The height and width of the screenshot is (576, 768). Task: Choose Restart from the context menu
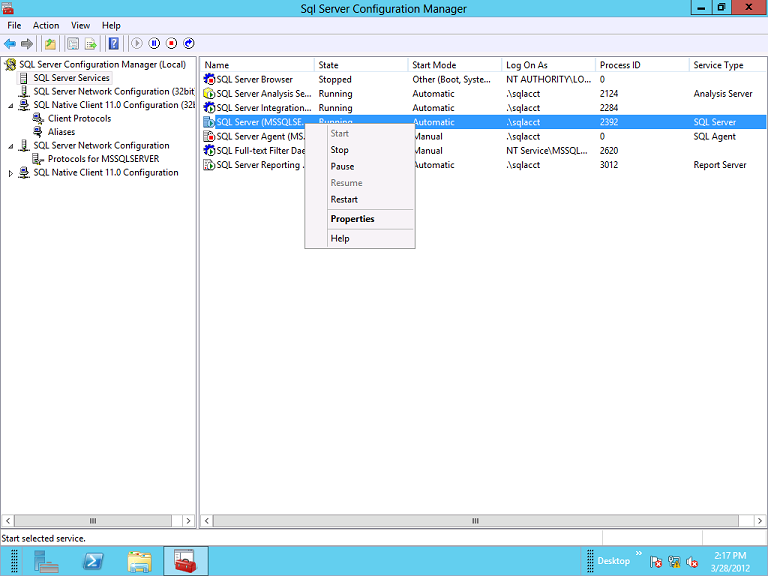pos(360,199)
